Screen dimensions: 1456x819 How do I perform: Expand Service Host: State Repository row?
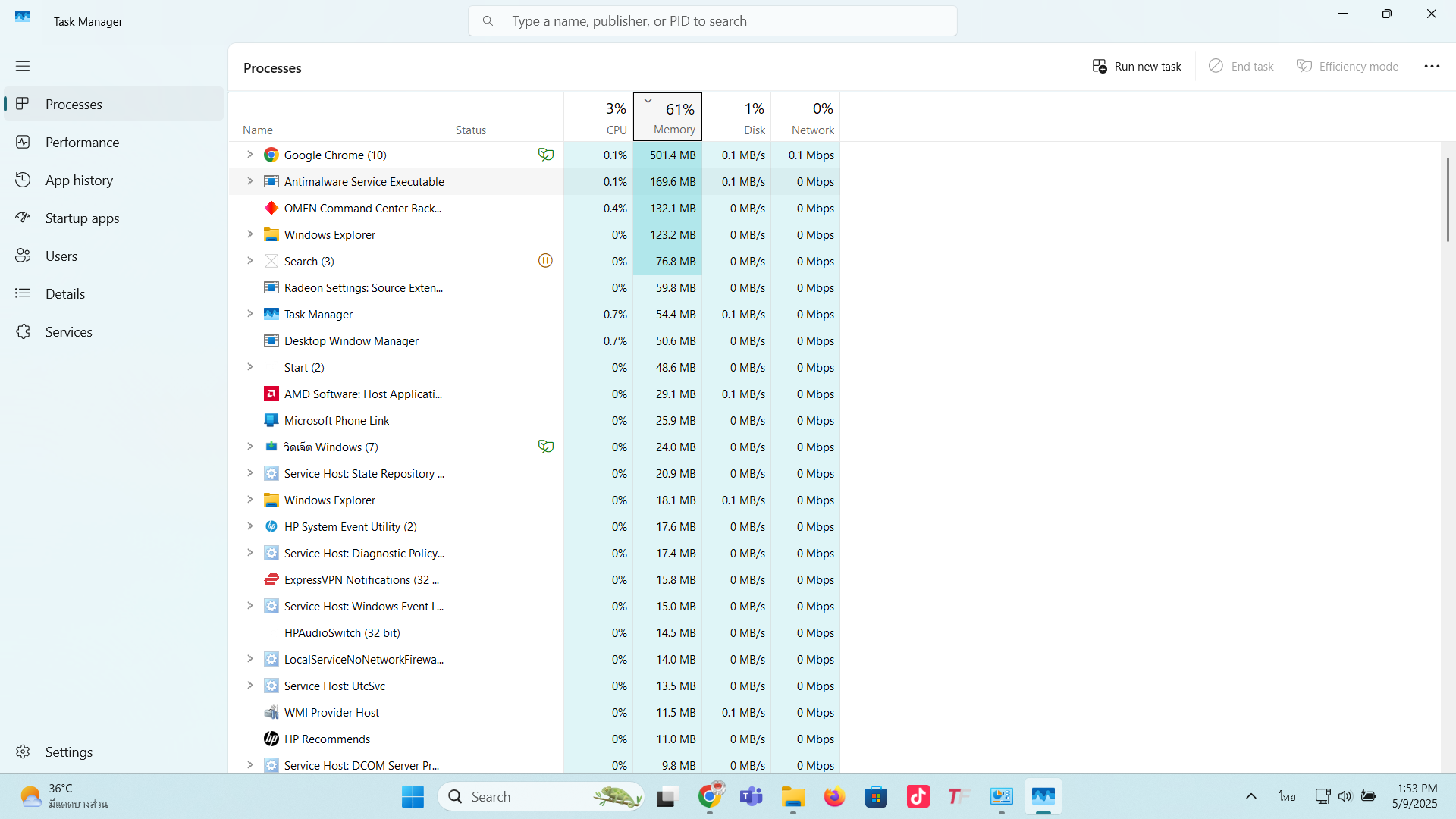coord(249,473)
